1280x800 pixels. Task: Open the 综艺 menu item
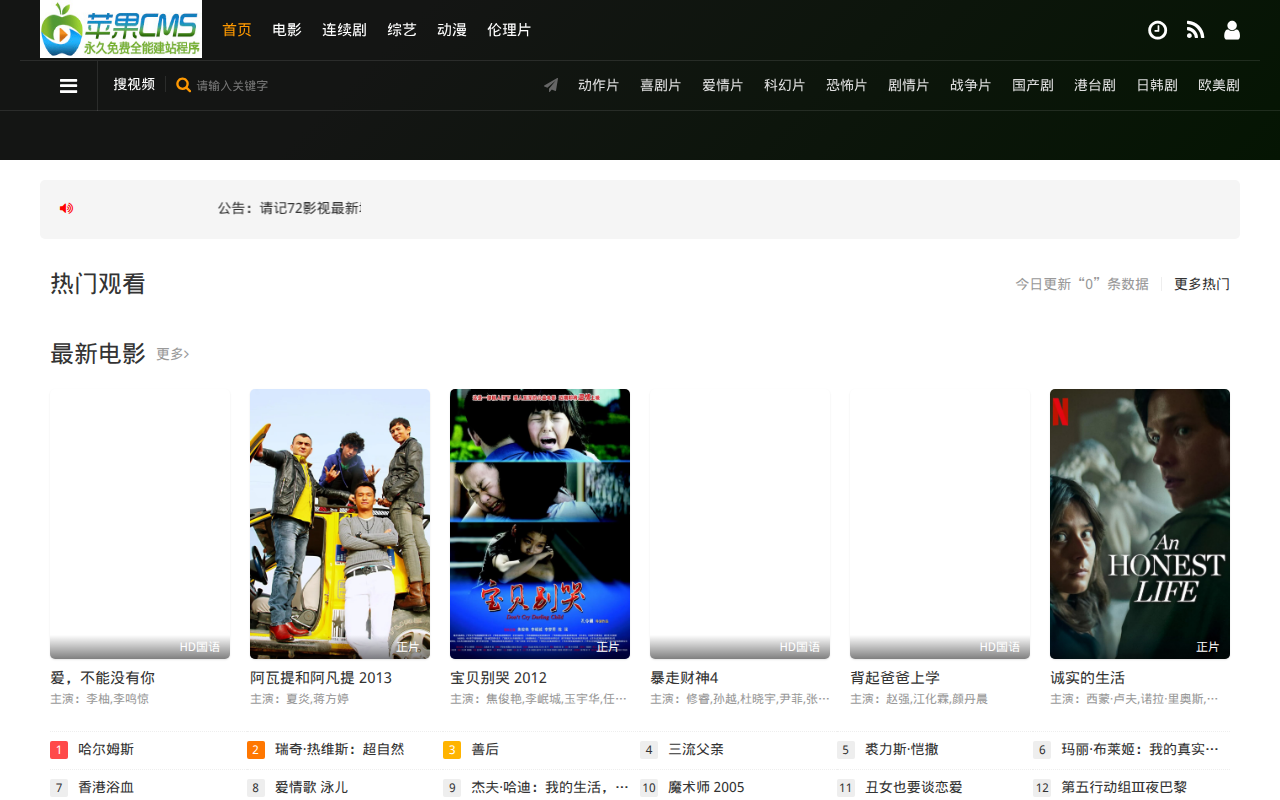[x=402, y=30]
